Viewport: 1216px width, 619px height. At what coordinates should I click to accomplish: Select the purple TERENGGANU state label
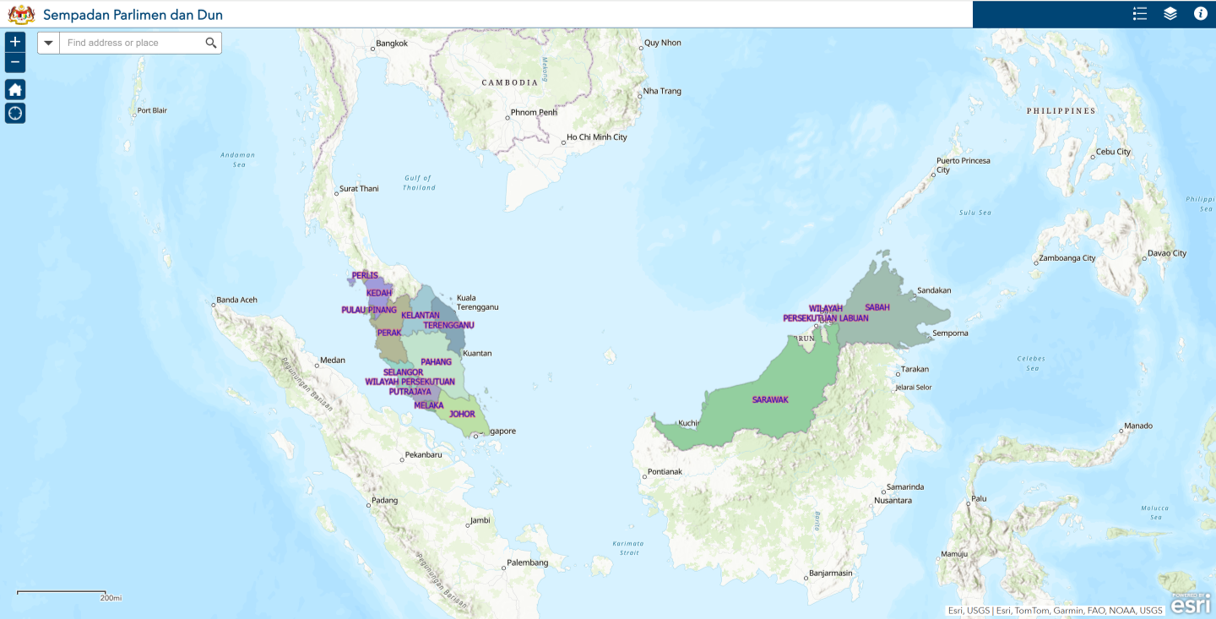click(449, 326)
